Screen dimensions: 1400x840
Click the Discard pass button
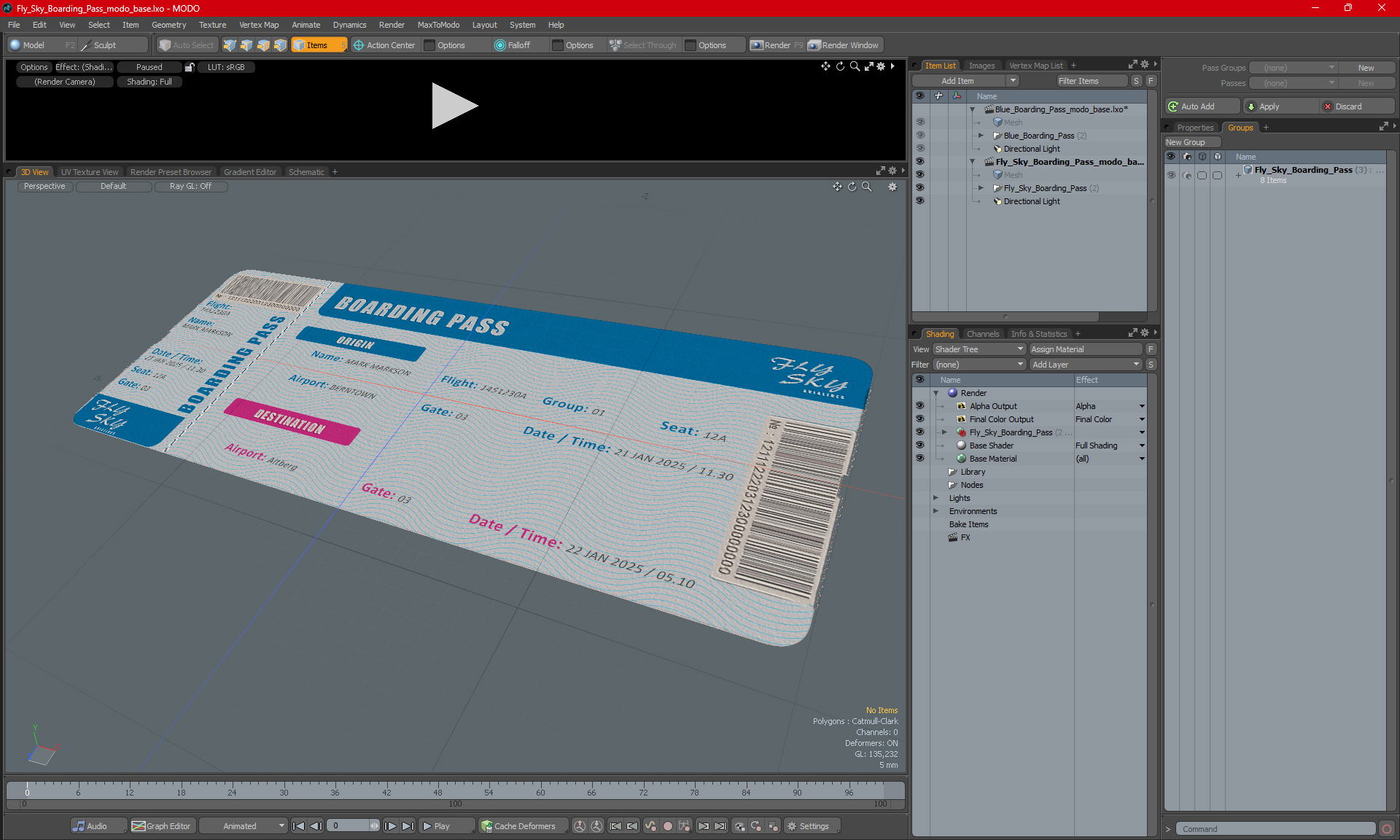pos(1357,106)
